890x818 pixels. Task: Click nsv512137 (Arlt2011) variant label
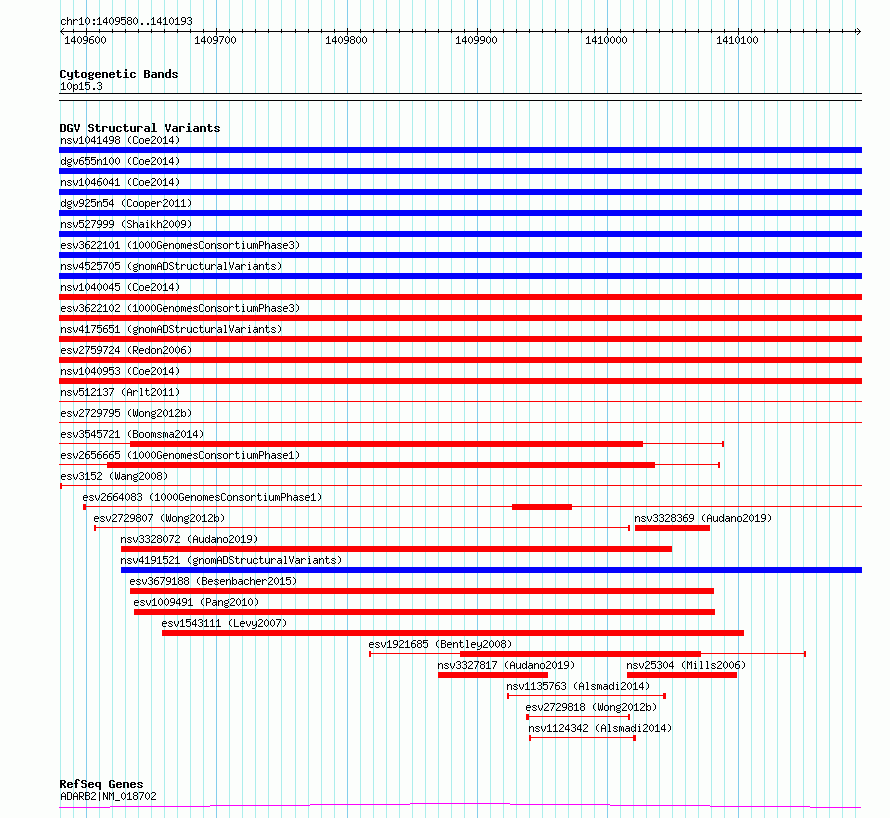[x=120, y=392]
